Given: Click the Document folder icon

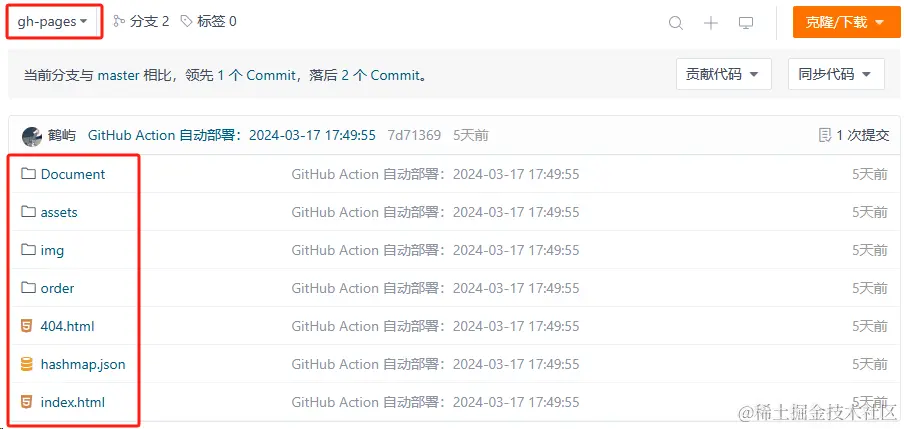Looking at the screenshot, I should coord(28,174).
